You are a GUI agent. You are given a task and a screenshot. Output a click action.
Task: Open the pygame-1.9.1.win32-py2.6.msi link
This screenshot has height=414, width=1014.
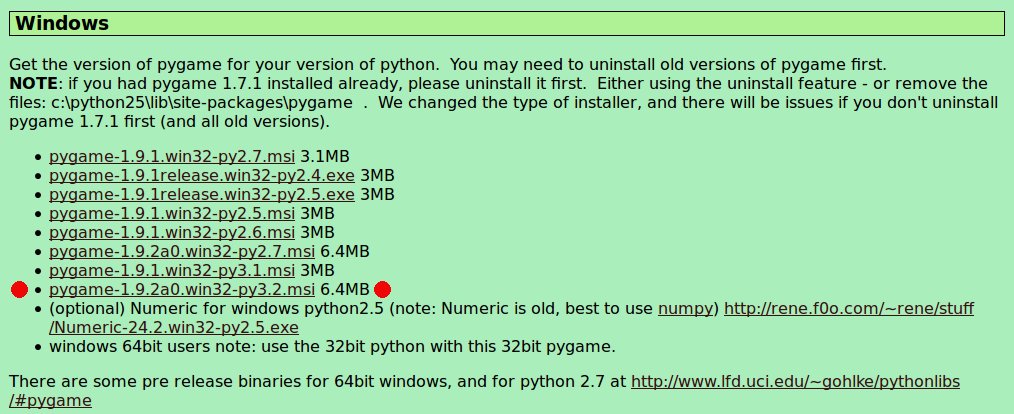[172, 232]
